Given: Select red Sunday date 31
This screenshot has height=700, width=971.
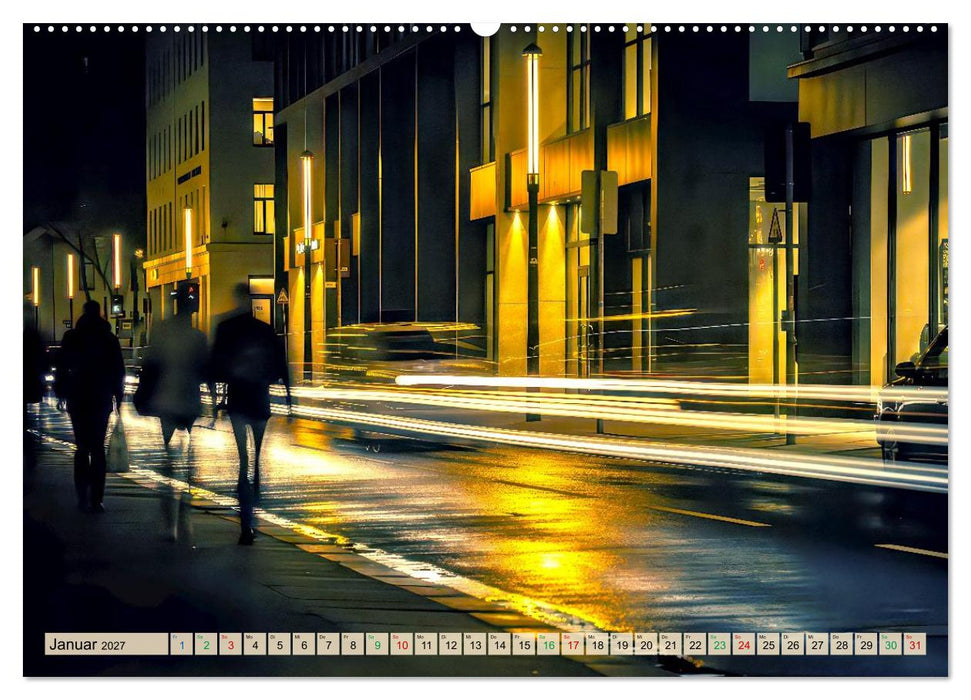Looking at the screenshot, I should [915, 644].
